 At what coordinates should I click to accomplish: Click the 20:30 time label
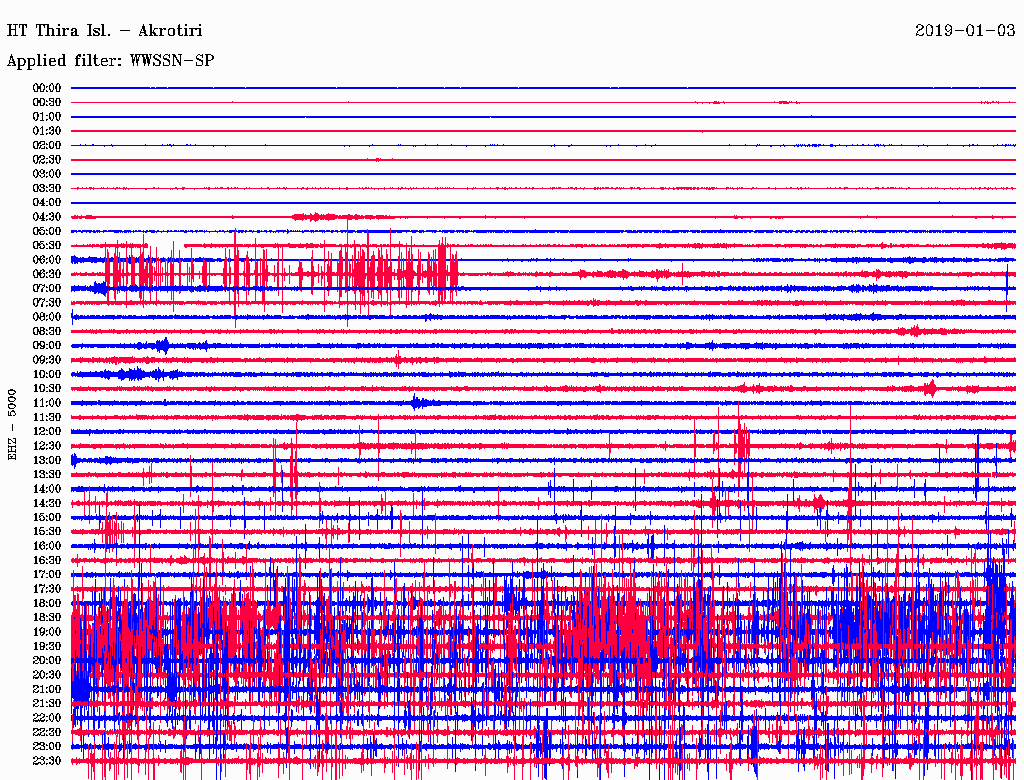pos(47,675)
